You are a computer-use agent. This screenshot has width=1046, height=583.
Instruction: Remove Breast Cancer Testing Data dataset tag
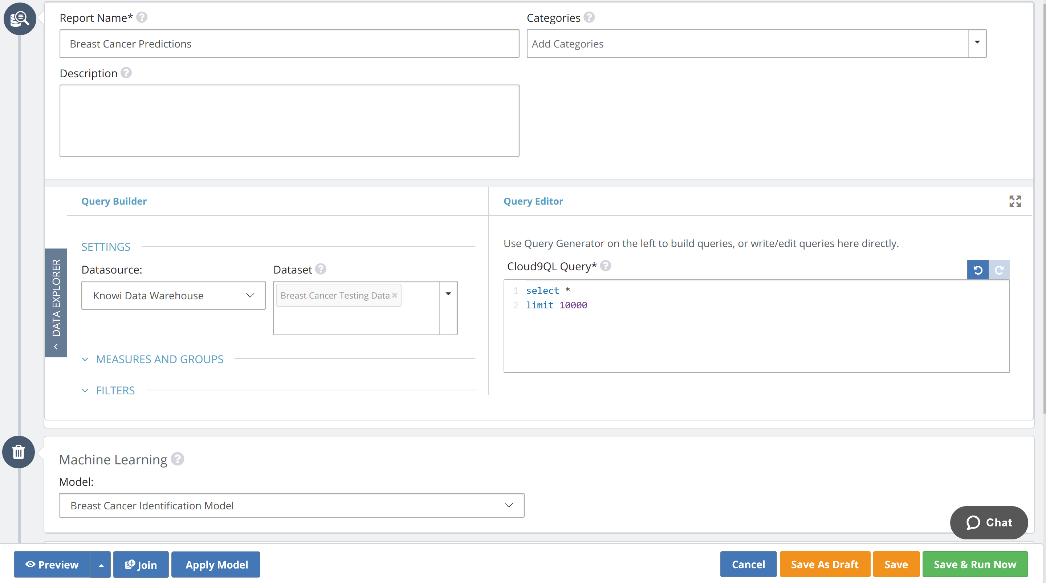pyautogui.click(x=395, y=296)
